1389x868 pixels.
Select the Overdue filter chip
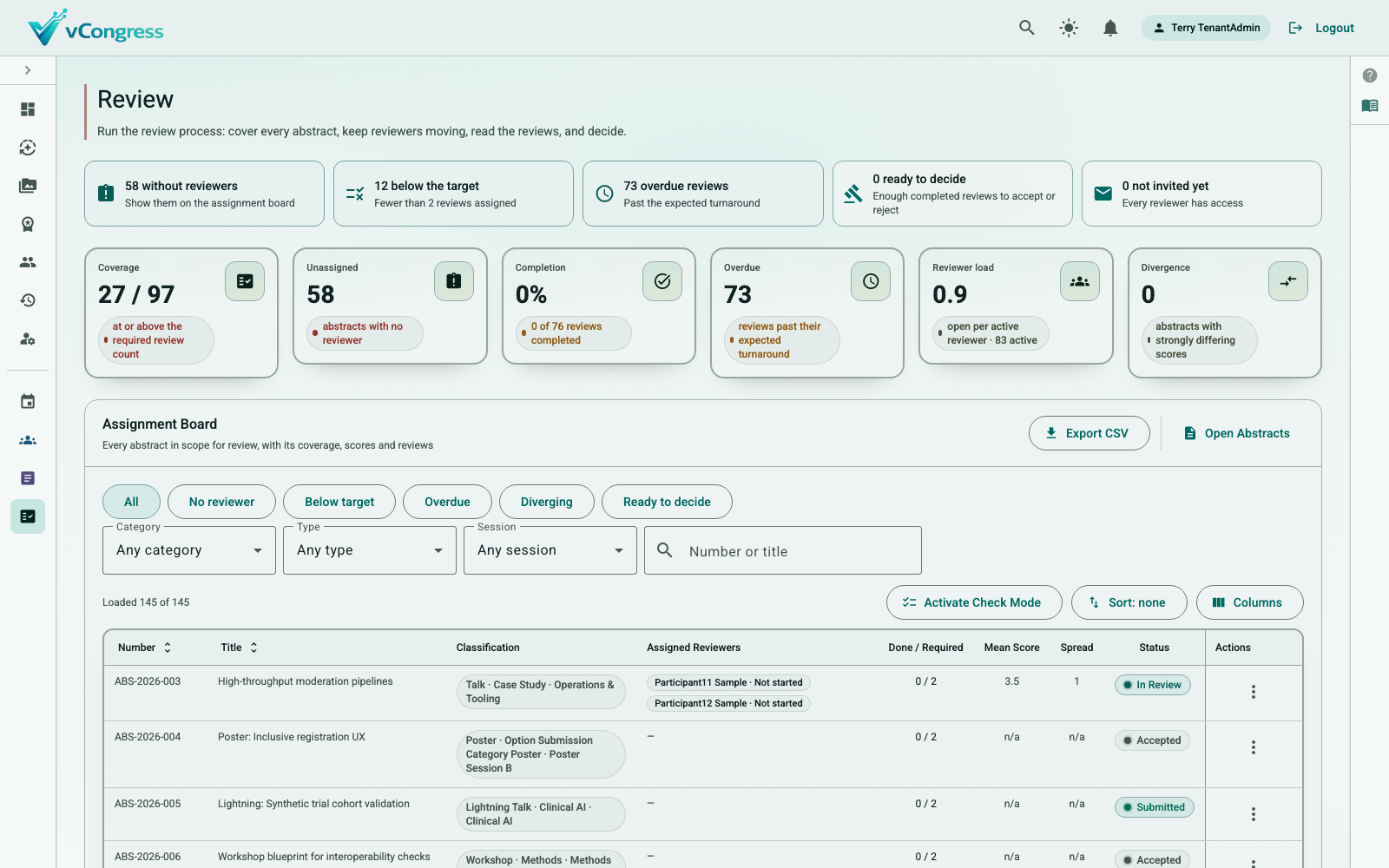[447, 502]
